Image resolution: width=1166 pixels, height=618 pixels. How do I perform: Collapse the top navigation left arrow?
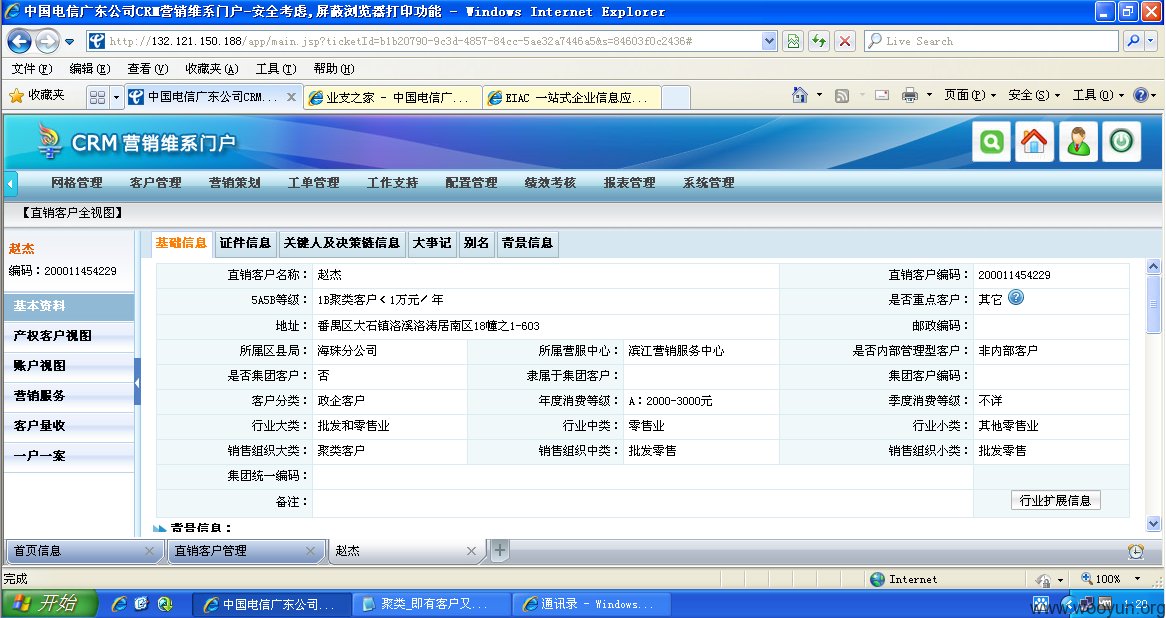click(10, 183)
